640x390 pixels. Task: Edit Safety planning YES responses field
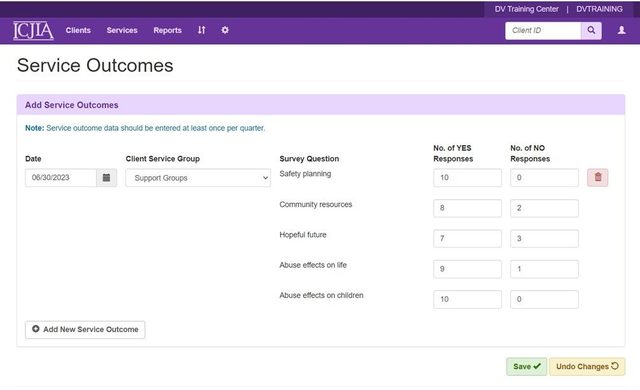[x=467, y=178]
